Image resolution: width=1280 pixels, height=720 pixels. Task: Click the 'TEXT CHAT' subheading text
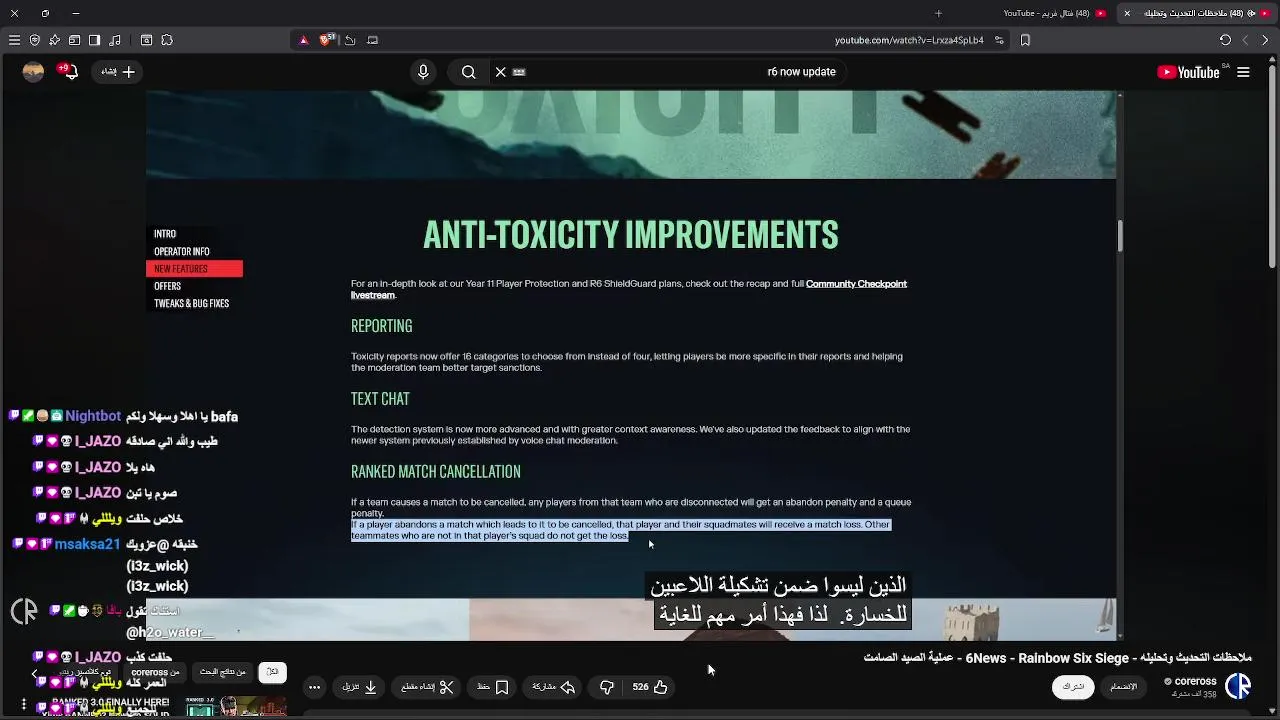[380, 399]
